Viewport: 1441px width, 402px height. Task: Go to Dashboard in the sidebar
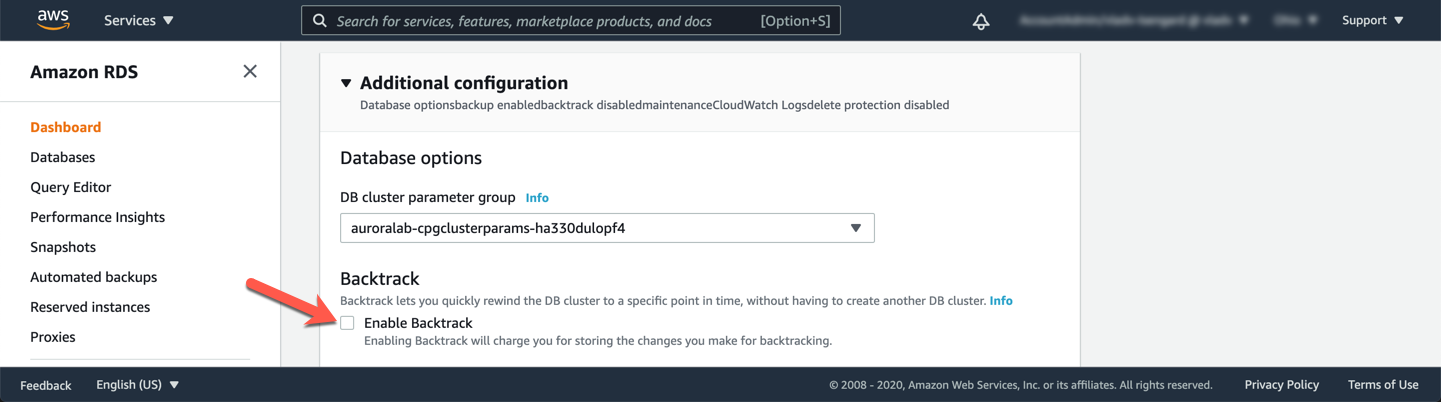coord(66,127)
